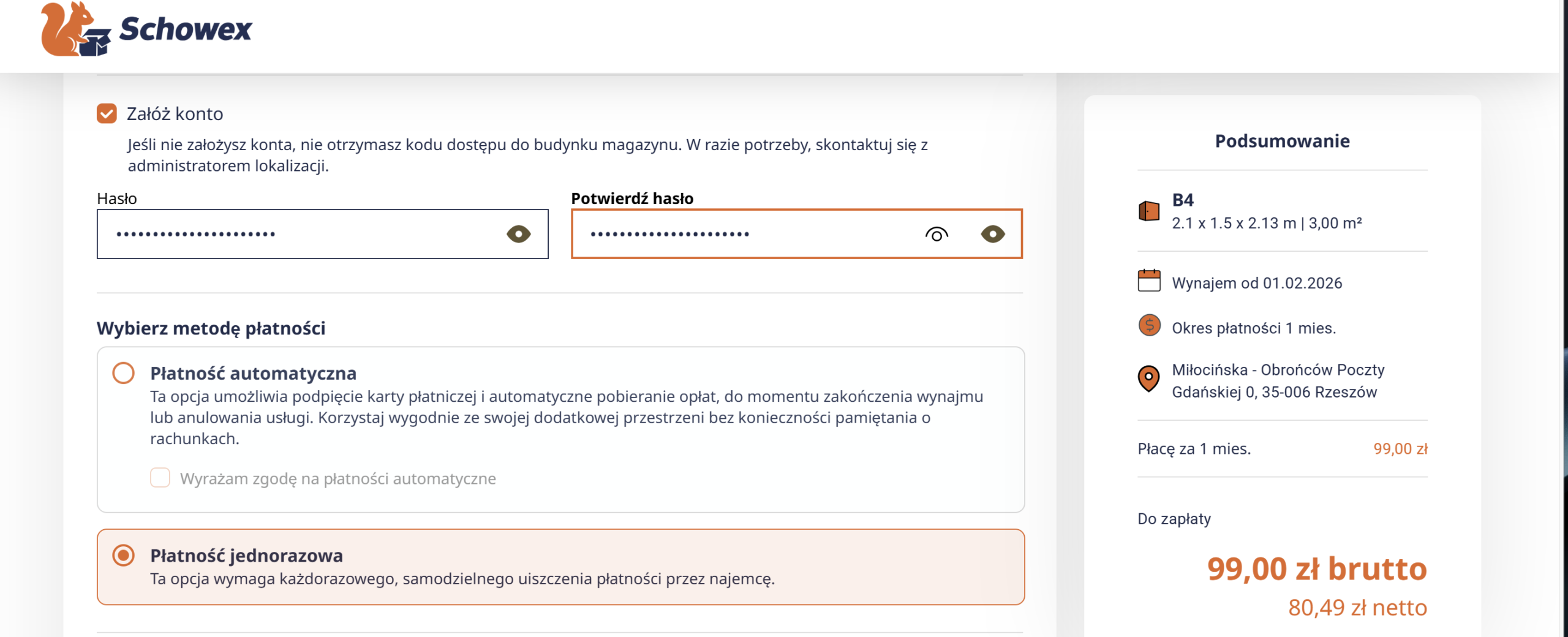Click the 99,00 zł brutto total
The height and width of the screenshot is (637, 1568).
point(1316,569)
